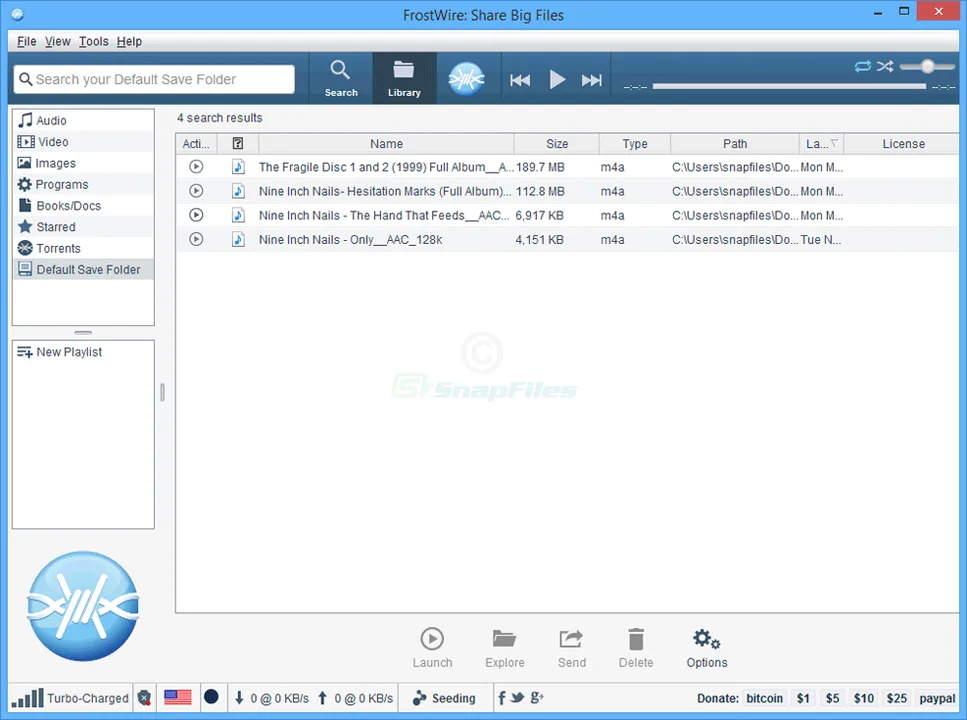Select Books/Docs in the library sidebar
The height and width of the screenshot is (720, 967).
[83, 205]
